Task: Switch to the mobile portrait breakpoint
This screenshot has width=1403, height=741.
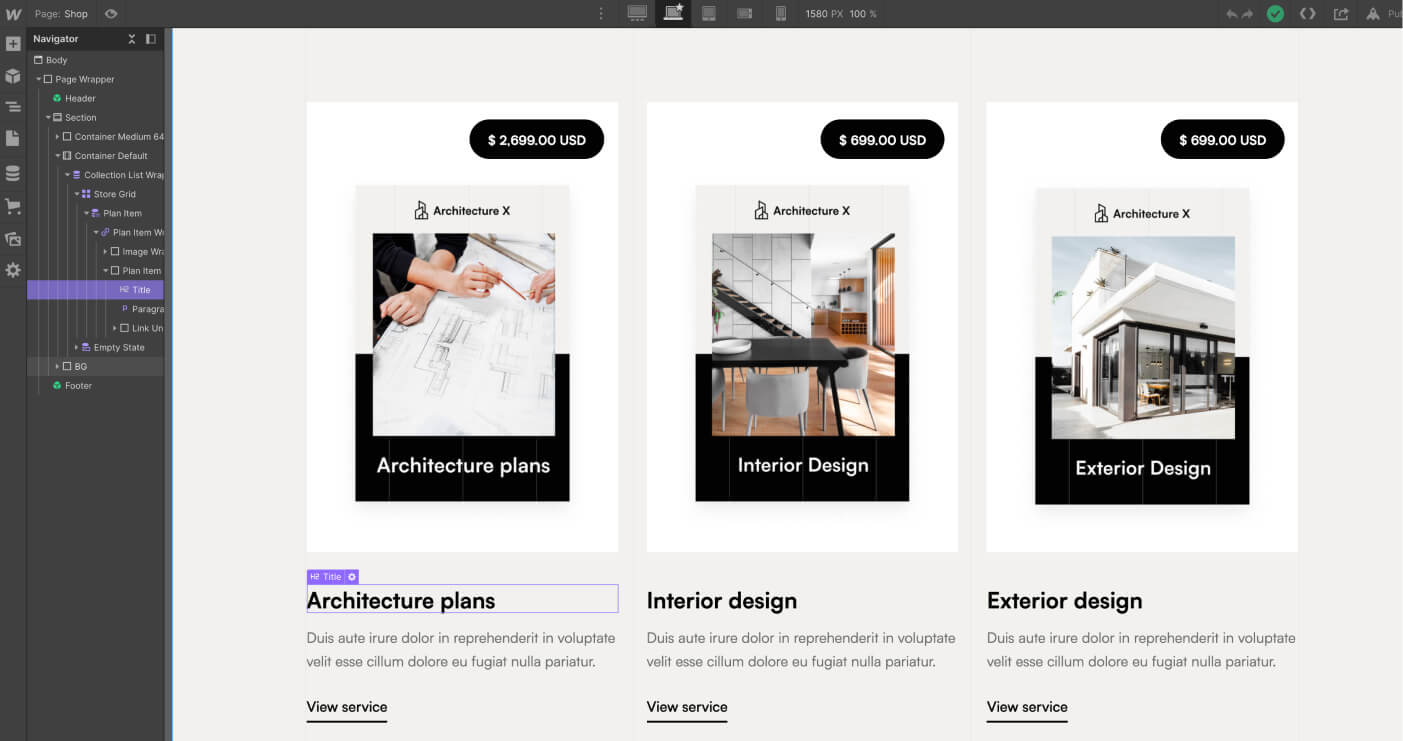Action: 780,13
